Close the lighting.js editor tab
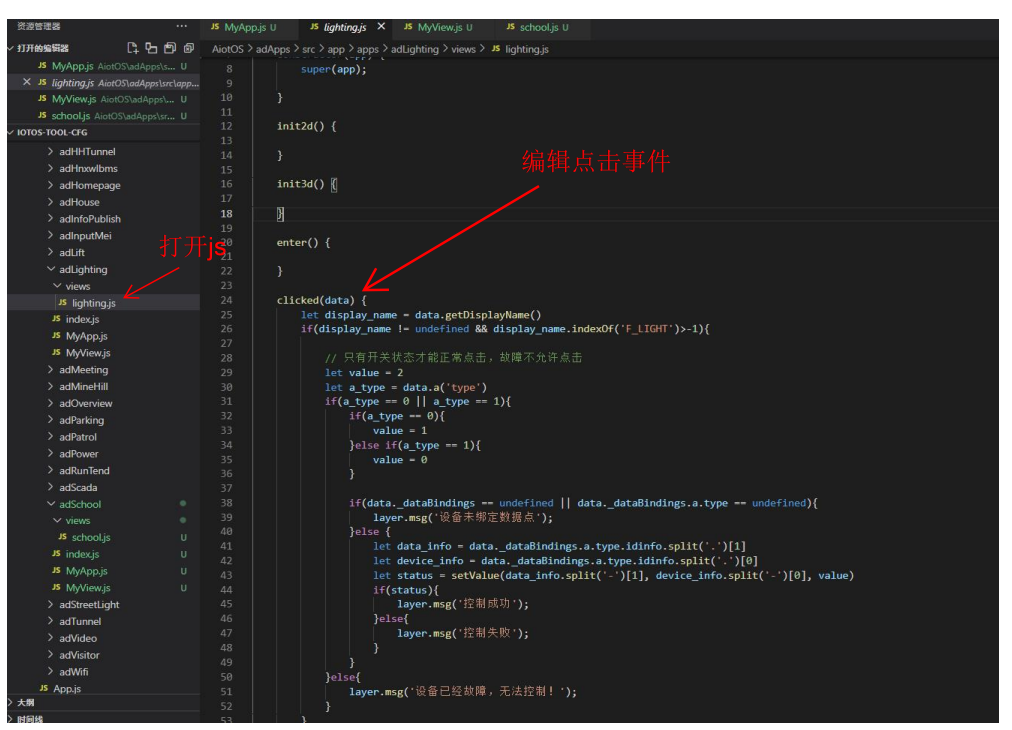The height and width of the screenshot is (730, 1012). tap(381, 27)
